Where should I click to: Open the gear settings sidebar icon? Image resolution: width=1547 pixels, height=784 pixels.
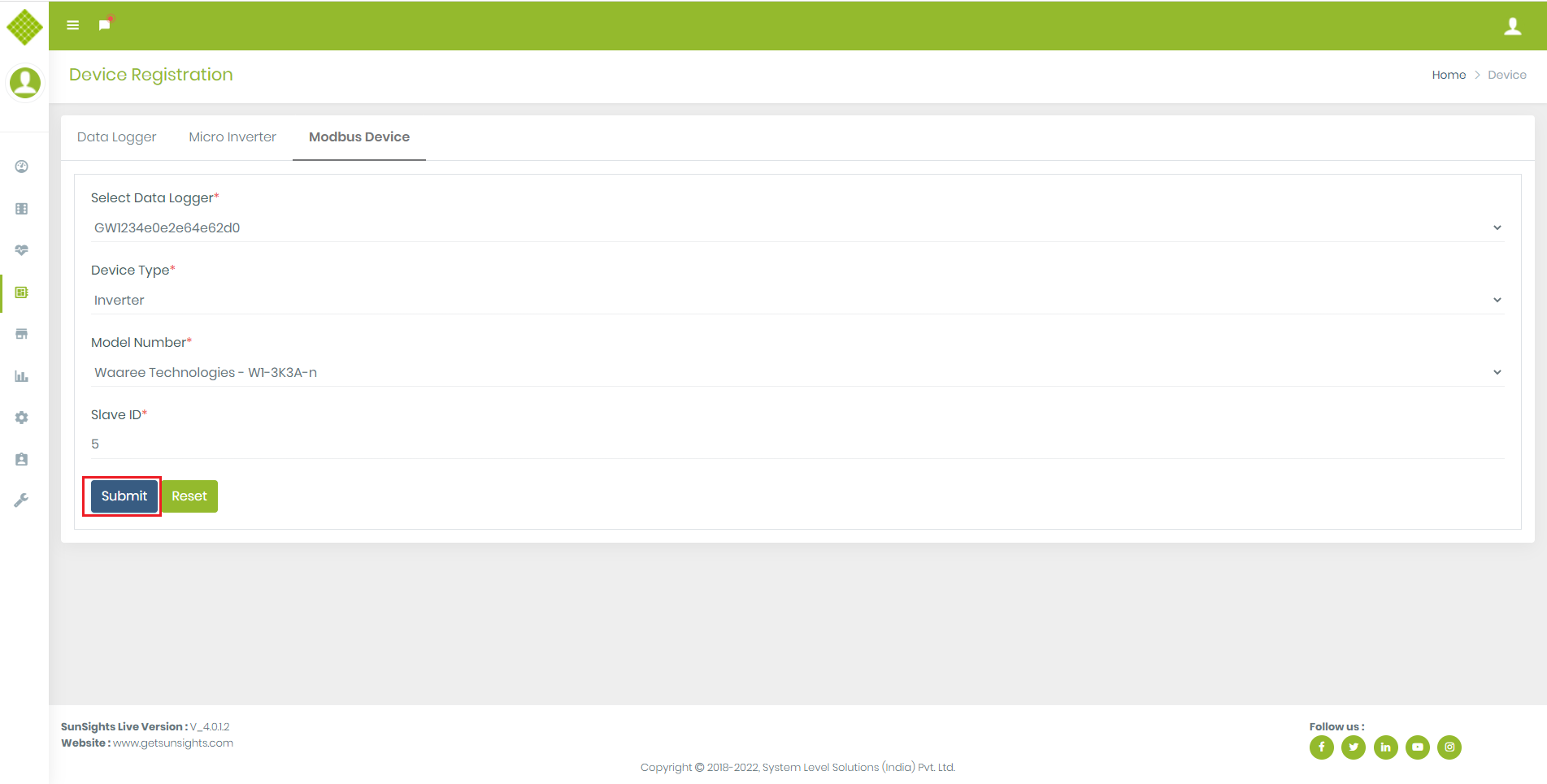[x=22, y=418]
